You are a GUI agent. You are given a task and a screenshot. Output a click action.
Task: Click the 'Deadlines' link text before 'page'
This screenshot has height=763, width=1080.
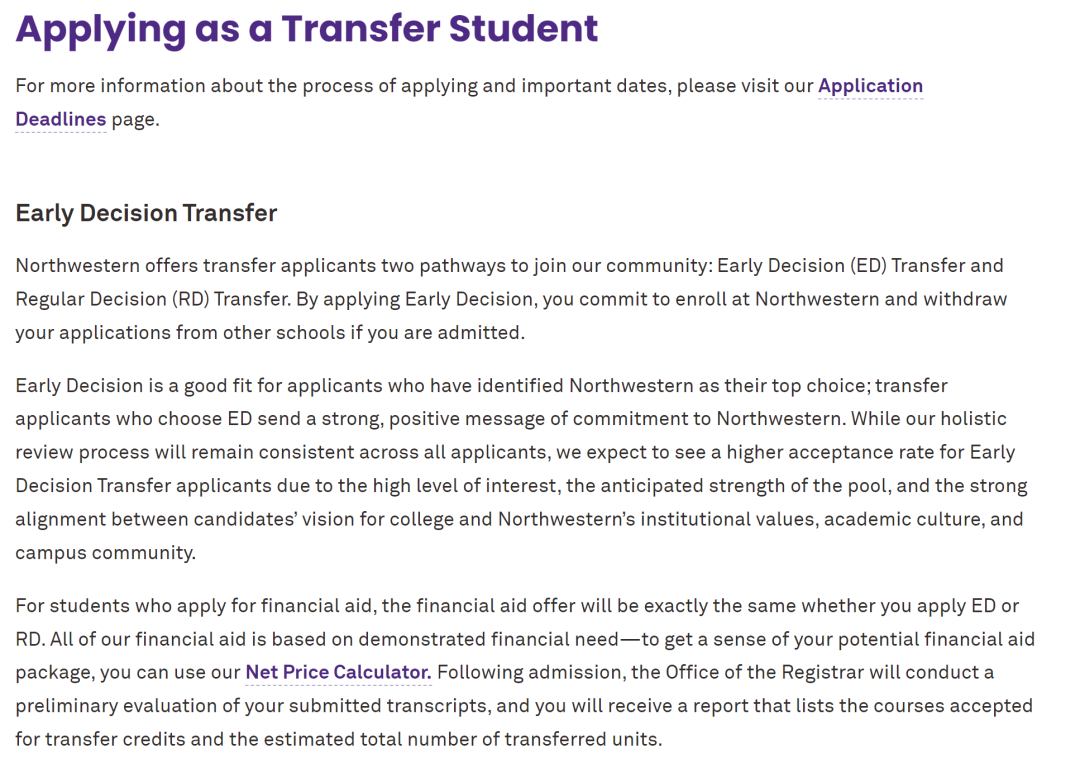coord(61,119)
